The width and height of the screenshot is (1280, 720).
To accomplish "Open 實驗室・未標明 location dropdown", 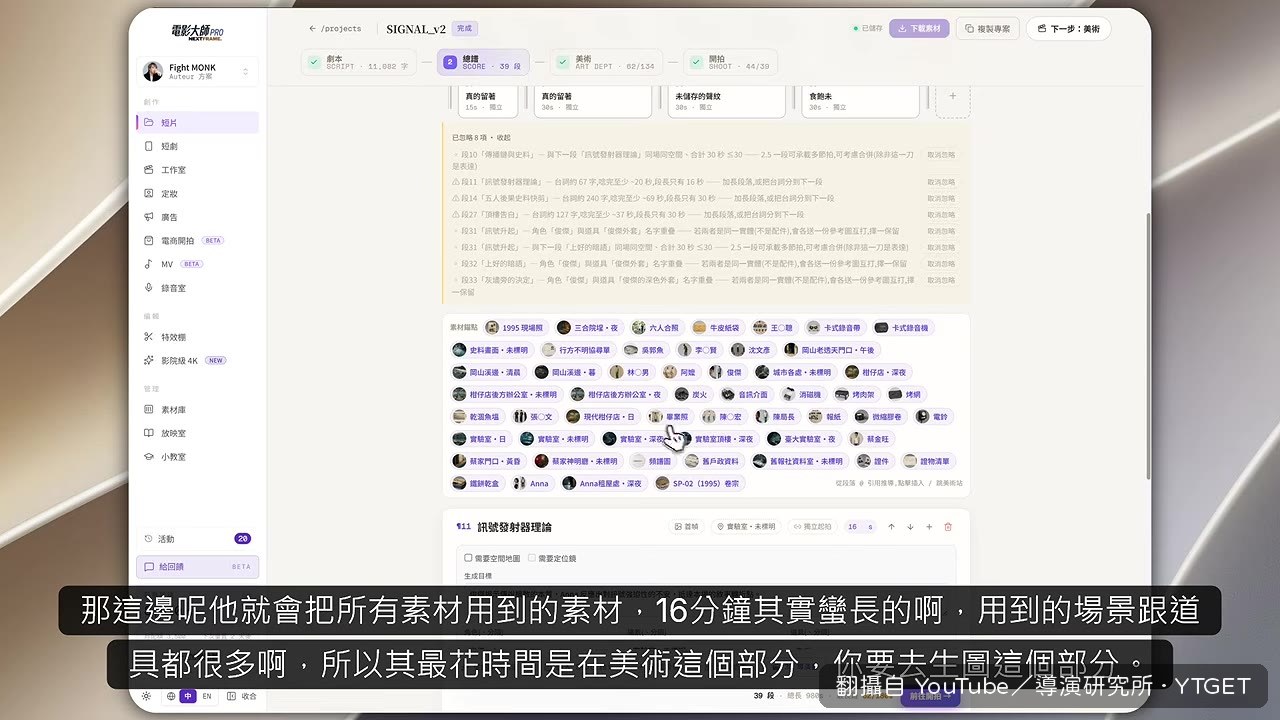I will (745, 526).
